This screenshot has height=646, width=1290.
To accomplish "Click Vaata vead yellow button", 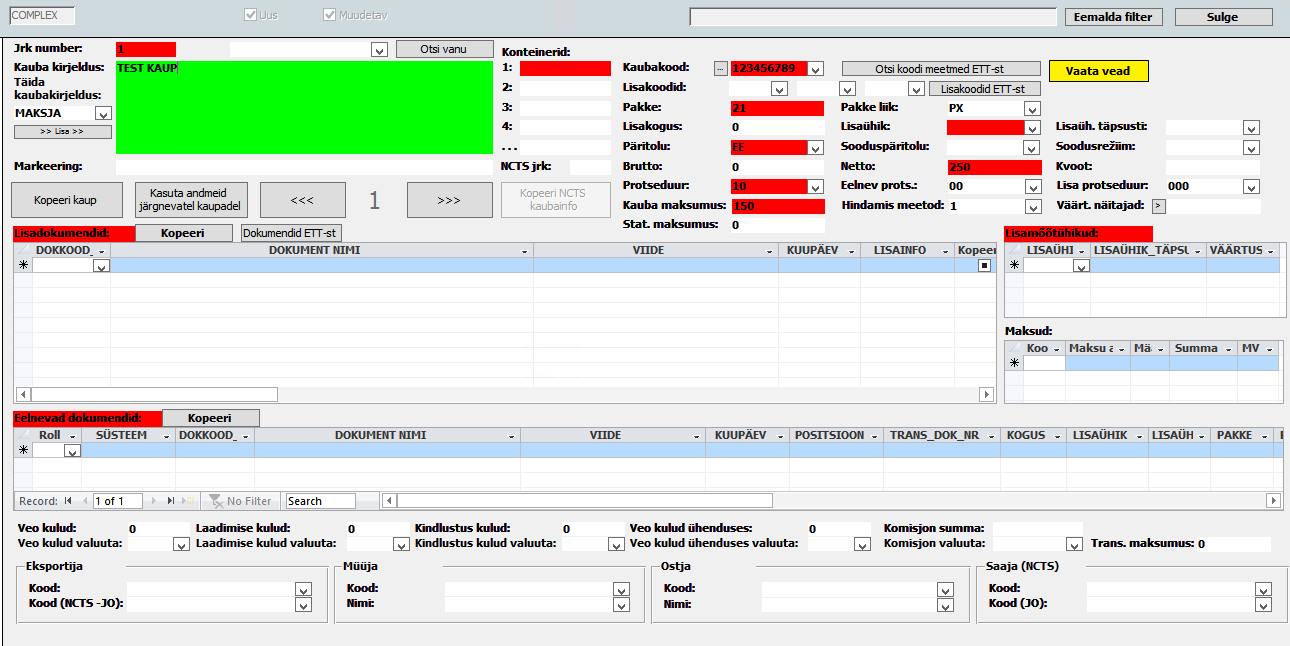I will (x=1098, y=71).
